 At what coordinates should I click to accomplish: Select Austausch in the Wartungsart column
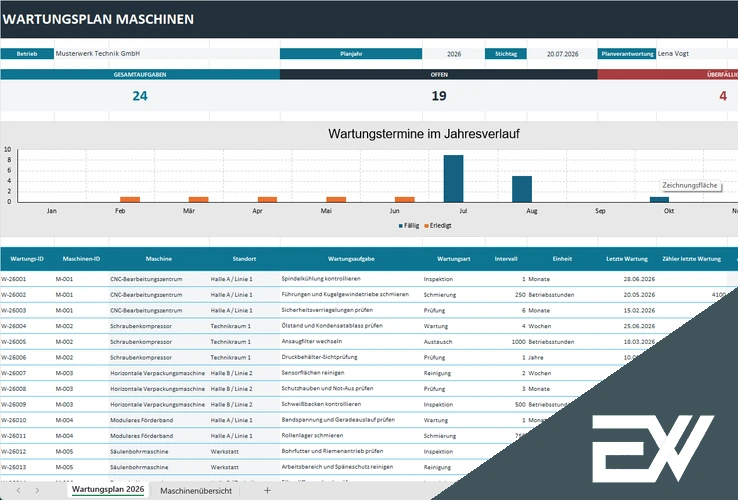pyautogui.click(x=454, y=342)
